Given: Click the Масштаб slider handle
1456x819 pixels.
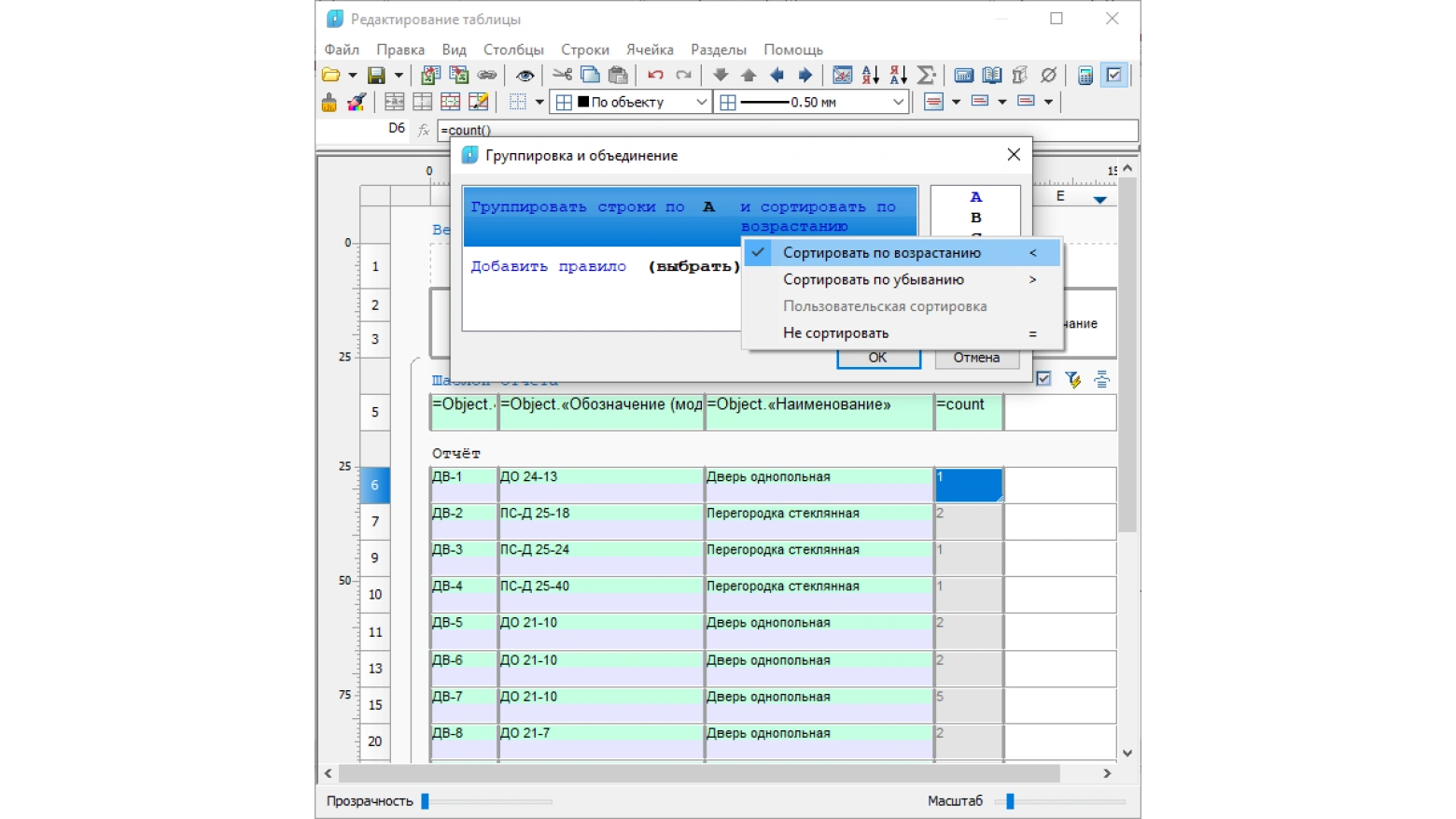Looking at the screenshot, I should [x=1010, y=801].
